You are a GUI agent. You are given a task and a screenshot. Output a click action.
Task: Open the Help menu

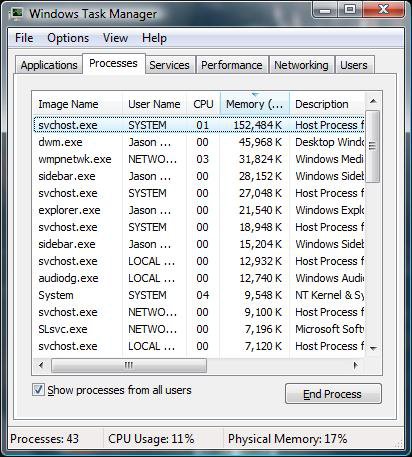coord(154,38)
